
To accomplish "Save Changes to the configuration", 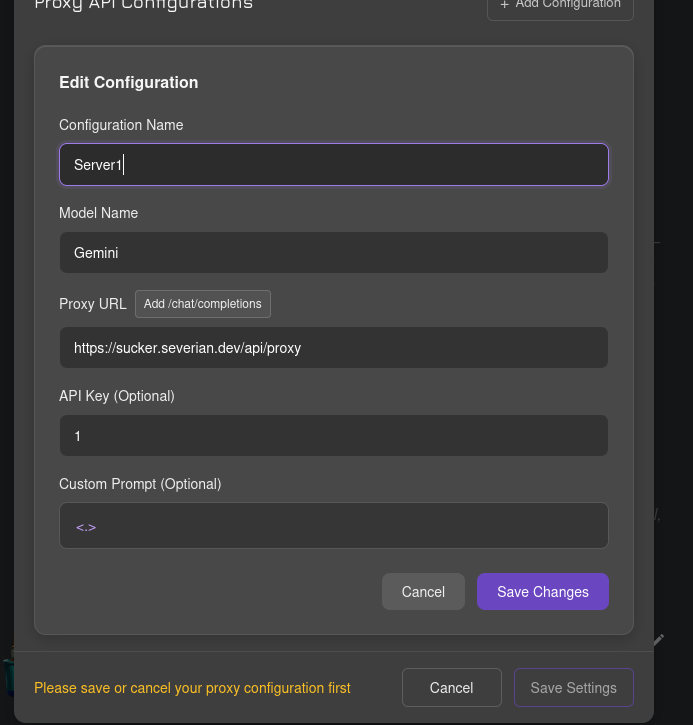I will coord(542,592).
